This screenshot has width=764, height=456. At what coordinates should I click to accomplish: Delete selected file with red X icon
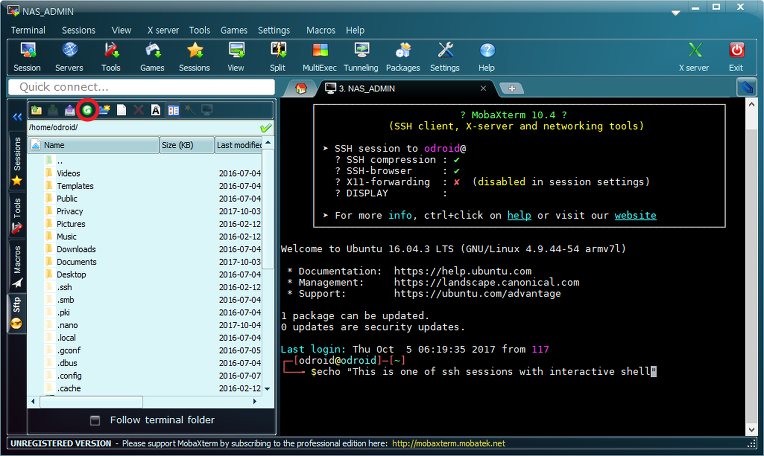[138, 110]
